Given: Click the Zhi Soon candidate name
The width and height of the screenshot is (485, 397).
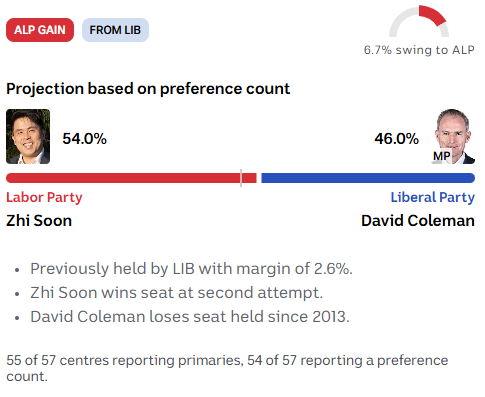Looking at the screenshot, I should coord(39,221).
